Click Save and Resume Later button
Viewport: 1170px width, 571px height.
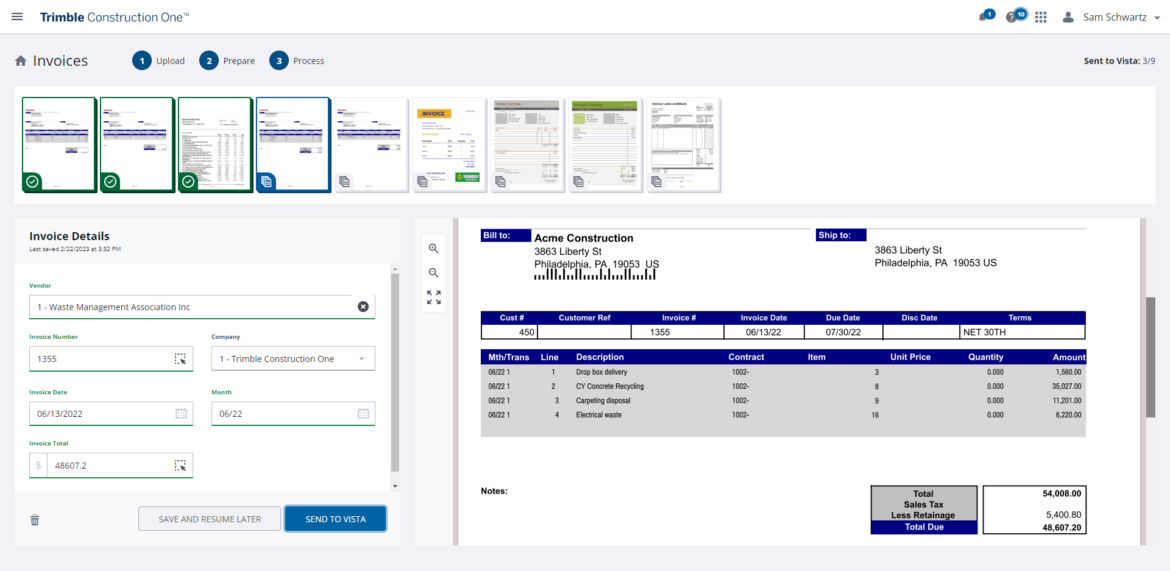pyautogui.click(x=210, y=519)
